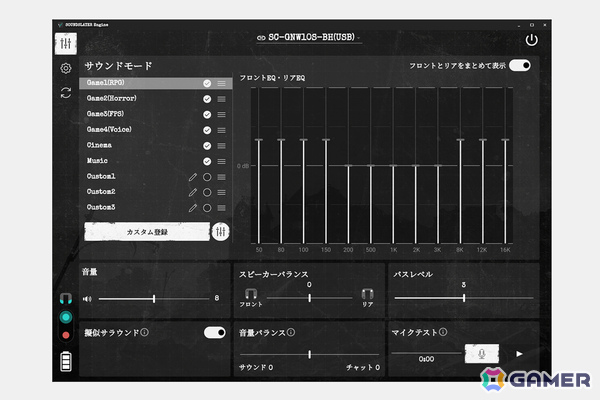The width and height of the screenshot is (600, 400).
Task: Click the 1K EQ band handle
Action: pos(393,166)
